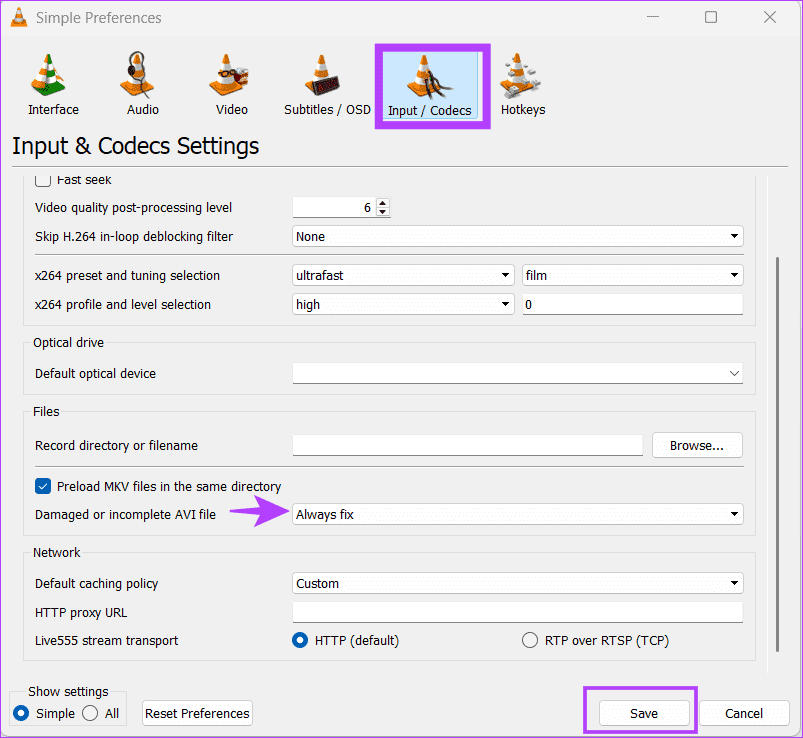This screenshot has width=803, height=738.
Task: Open the x264 preset dropdown showing ultrafast
Action: [x=403, y=275]
